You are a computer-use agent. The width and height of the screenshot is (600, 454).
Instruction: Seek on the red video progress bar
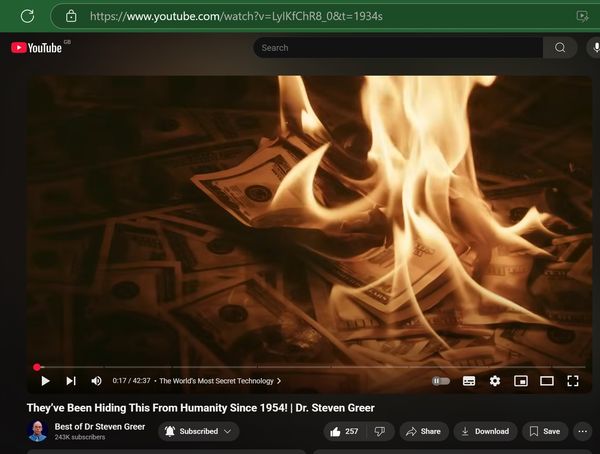[310, 367]
